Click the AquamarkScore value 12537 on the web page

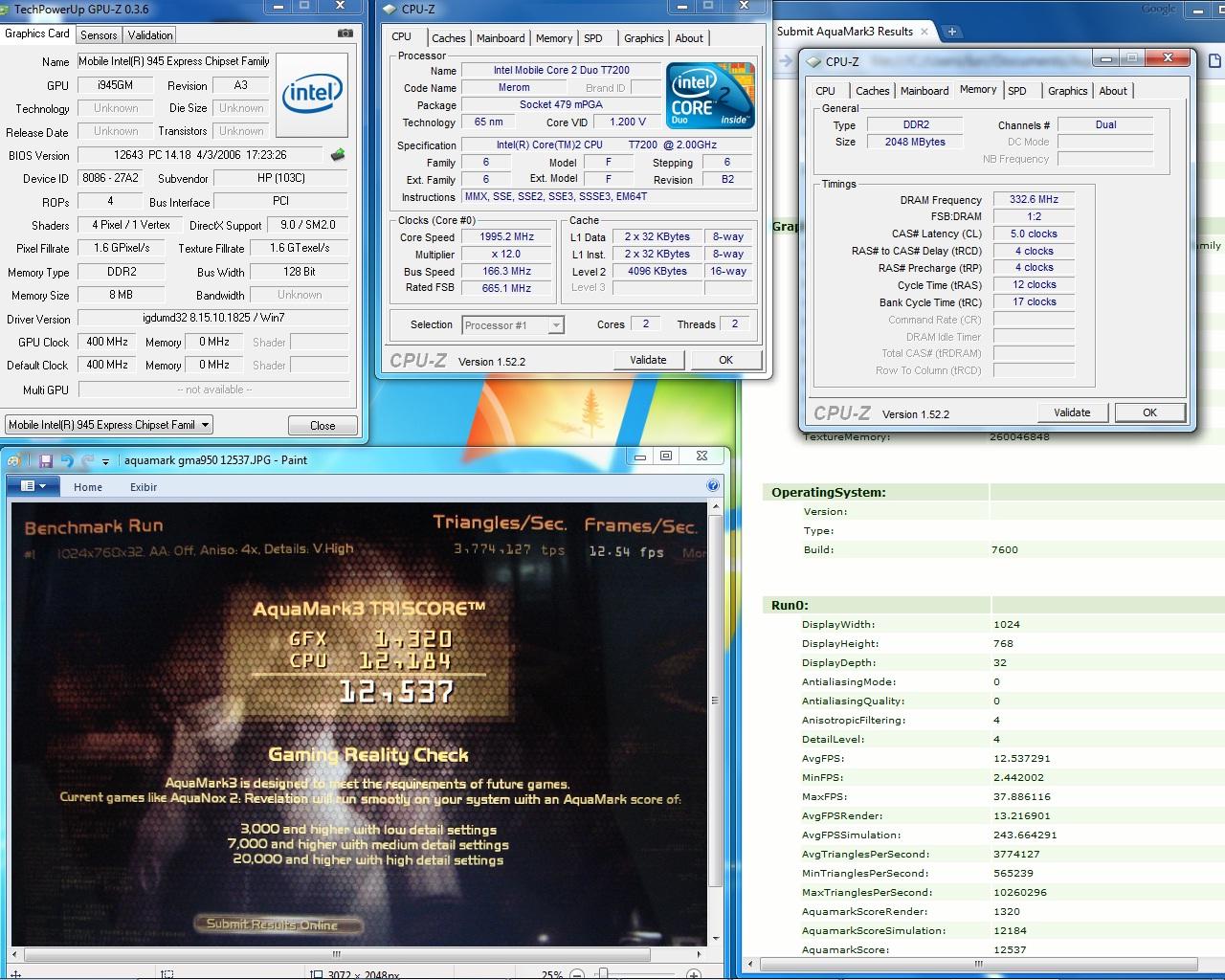coord(1010,949)
